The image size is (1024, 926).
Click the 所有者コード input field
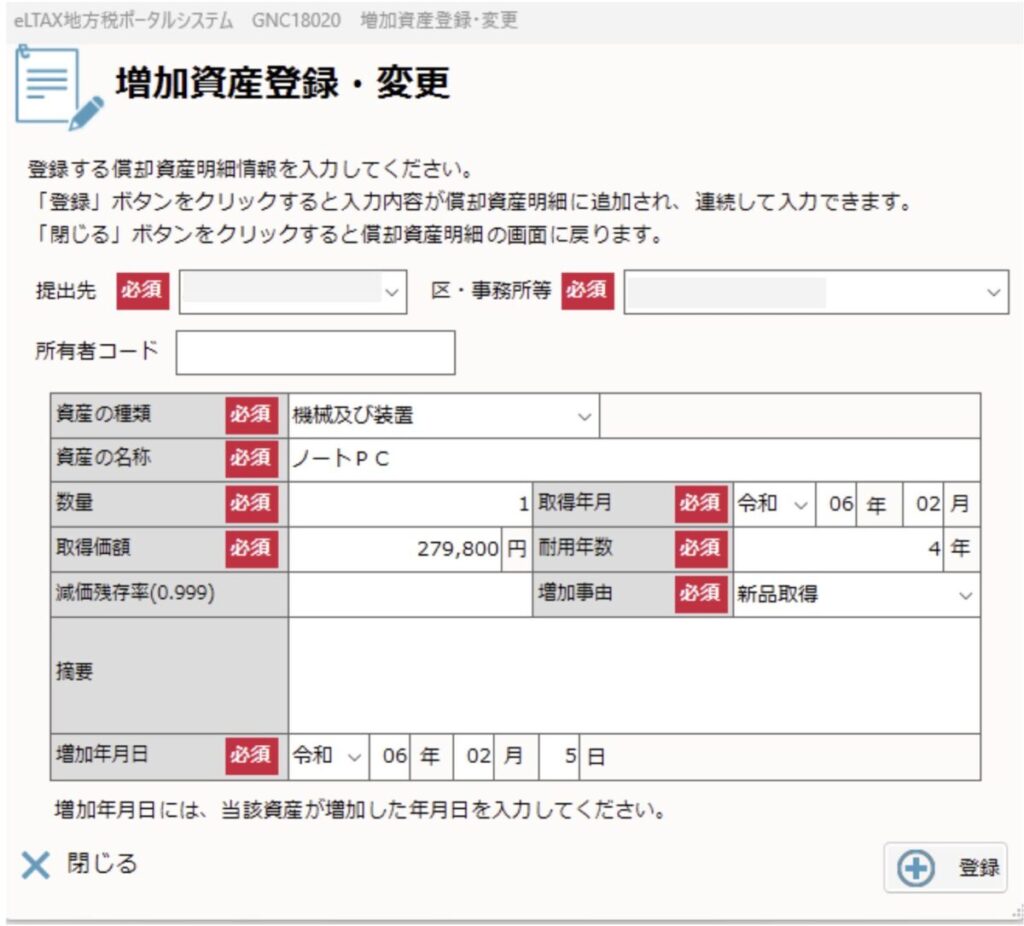point(315,353)
